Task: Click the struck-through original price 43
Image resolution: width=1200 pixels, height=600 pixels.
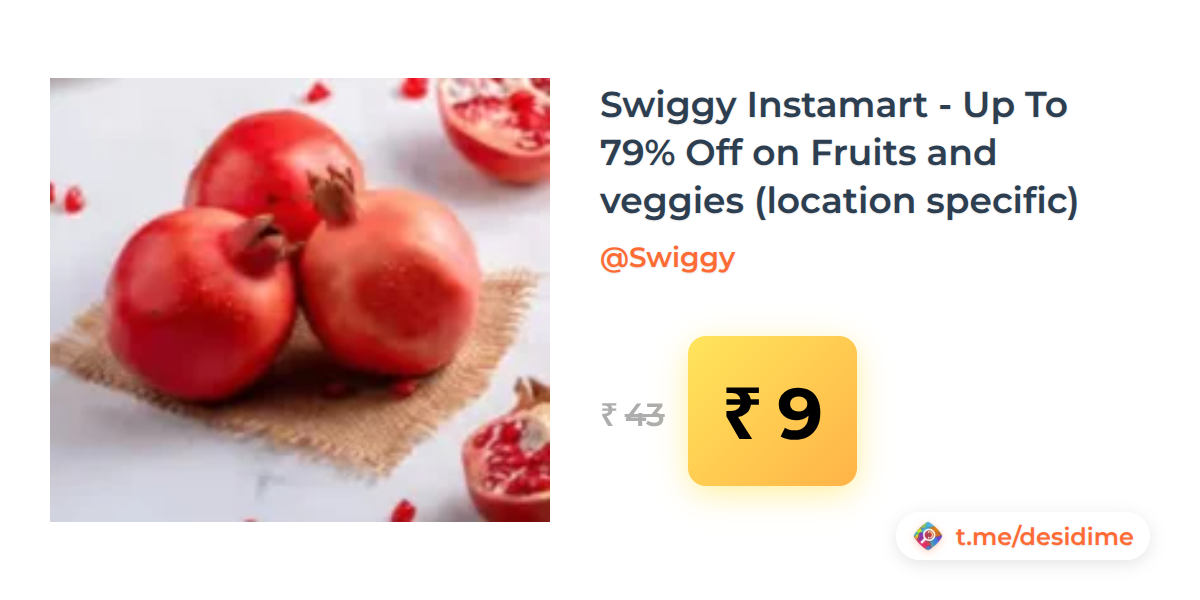Action: click(x=644, y=414)
